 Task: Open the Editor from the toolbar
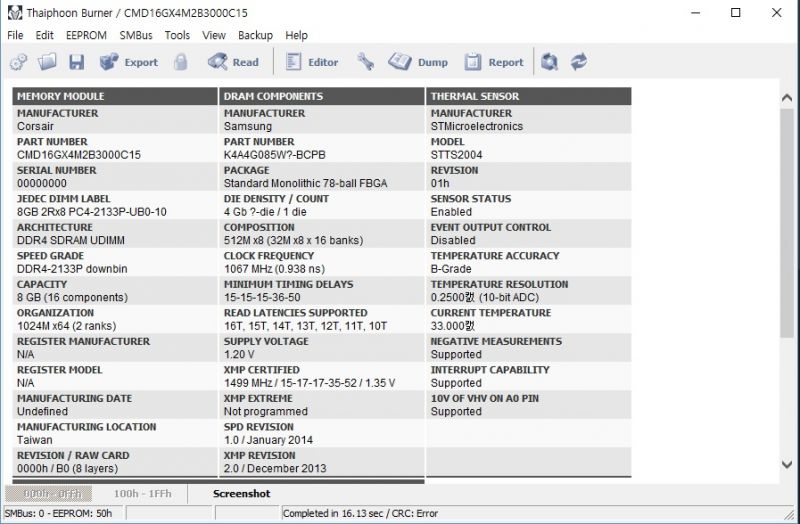point(312,62)
